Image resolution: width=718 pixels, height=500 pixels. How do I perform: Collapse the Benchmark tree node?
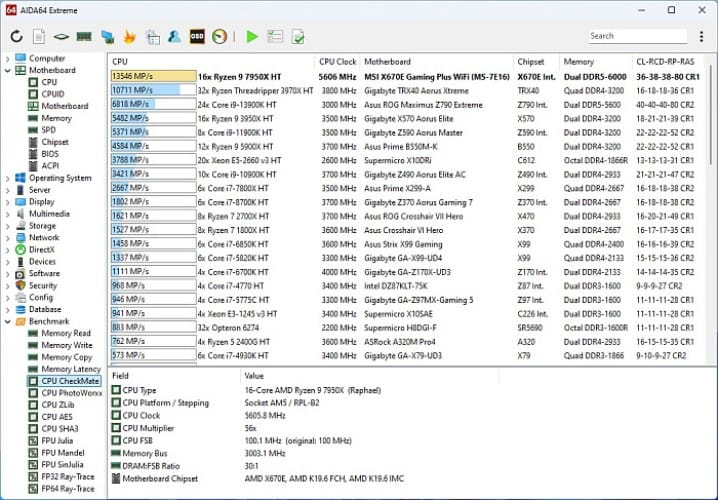coord(8,322)
